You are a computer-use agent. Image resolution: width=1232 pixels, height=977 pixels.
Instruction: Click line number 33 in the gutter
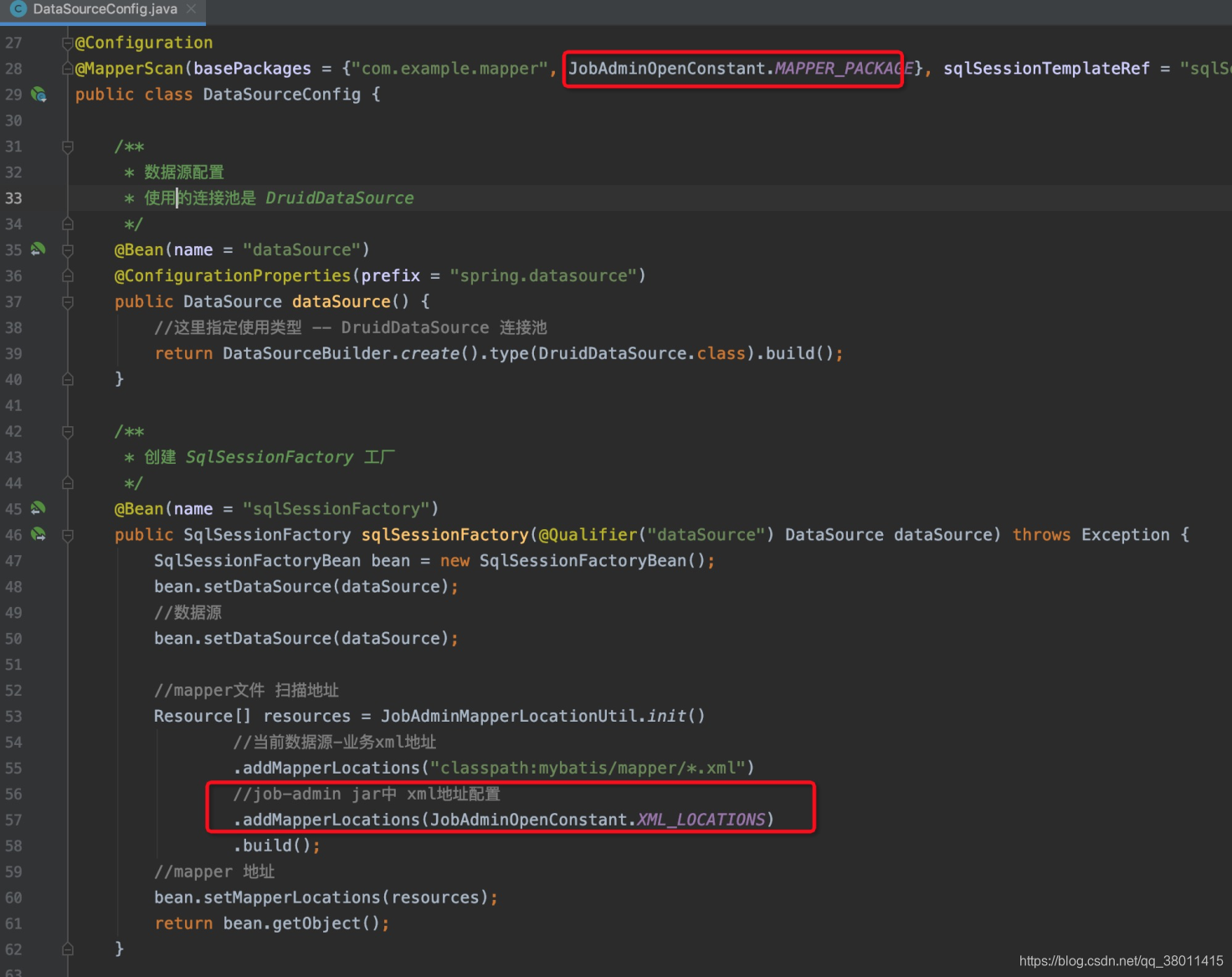tap(13, 198)
